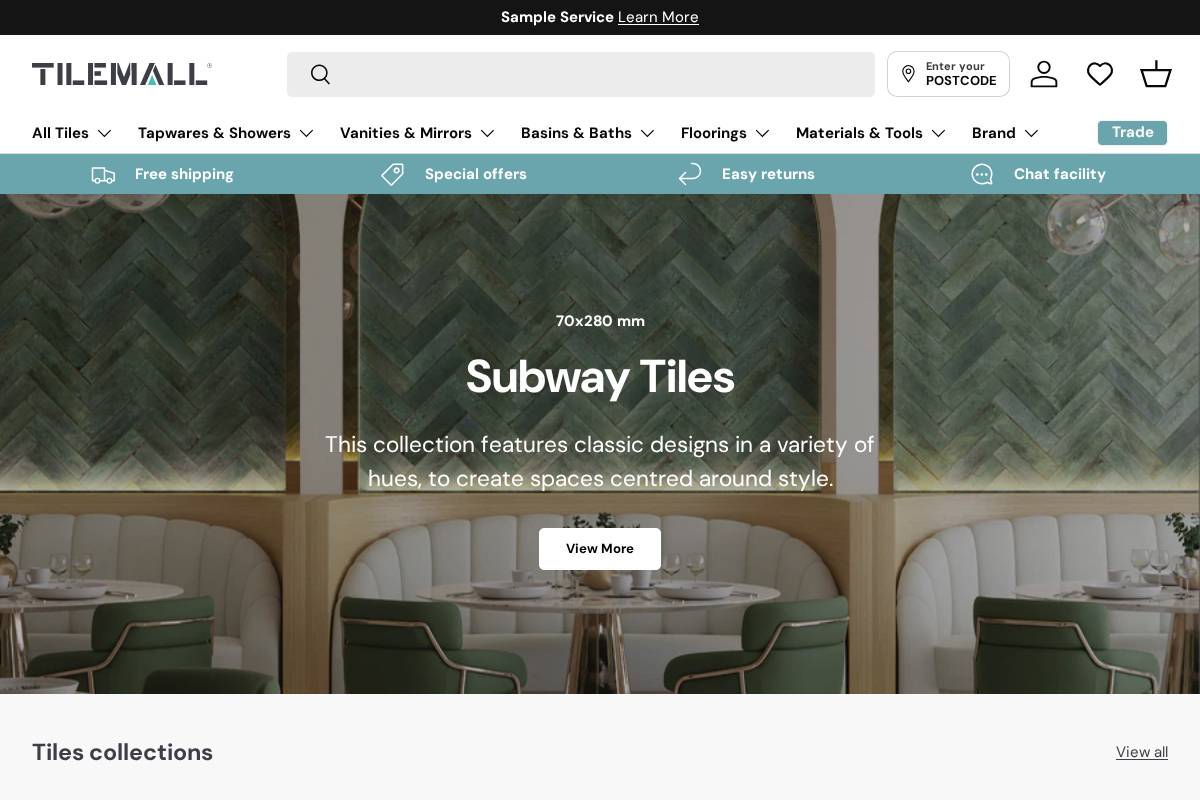Open the account login icon
This screenshot has height=800, width=1200.
[1044, 74]
